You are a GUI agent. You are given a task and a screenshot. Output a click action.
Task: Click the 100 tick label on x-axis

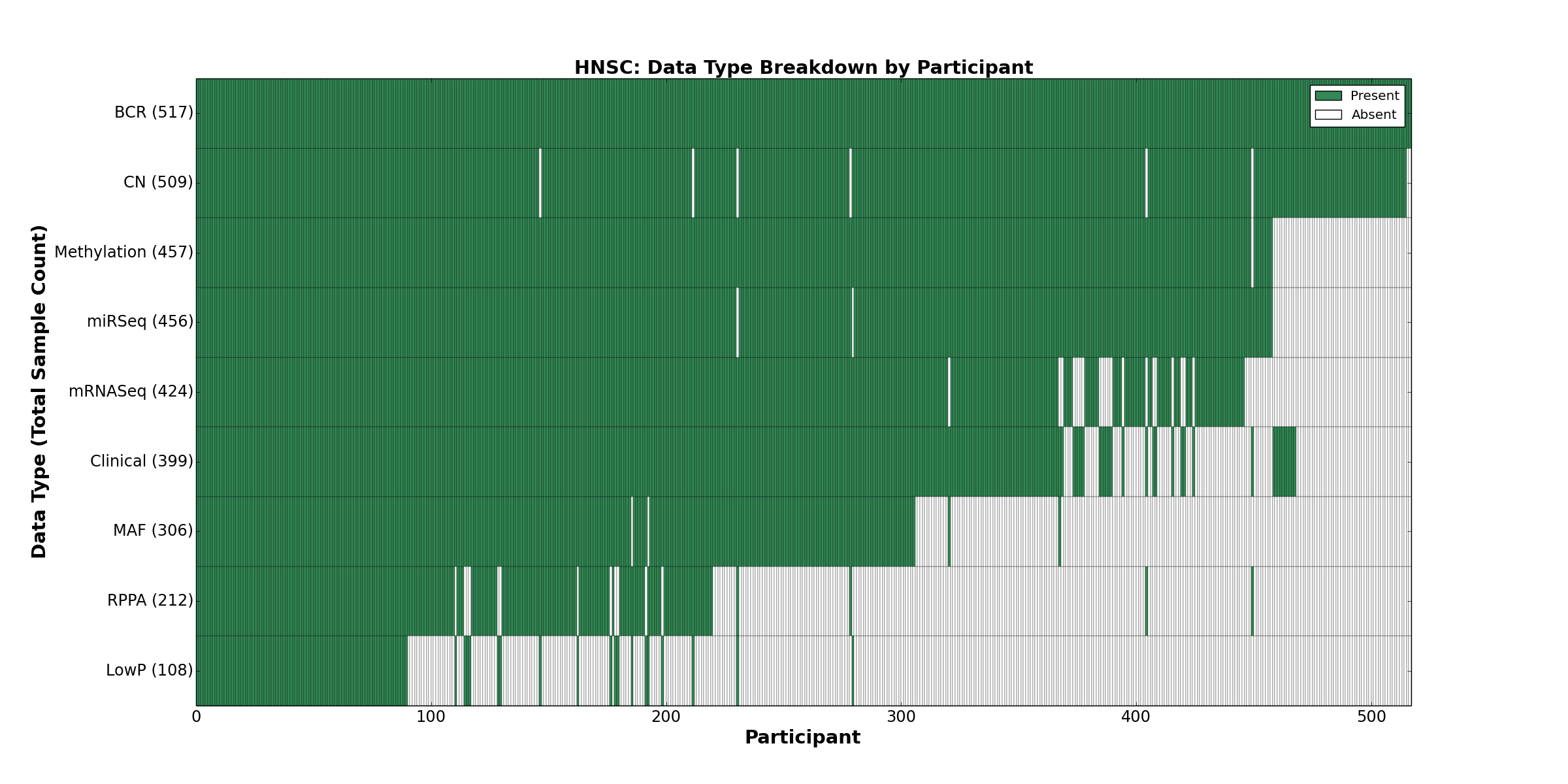coord(431,717)
